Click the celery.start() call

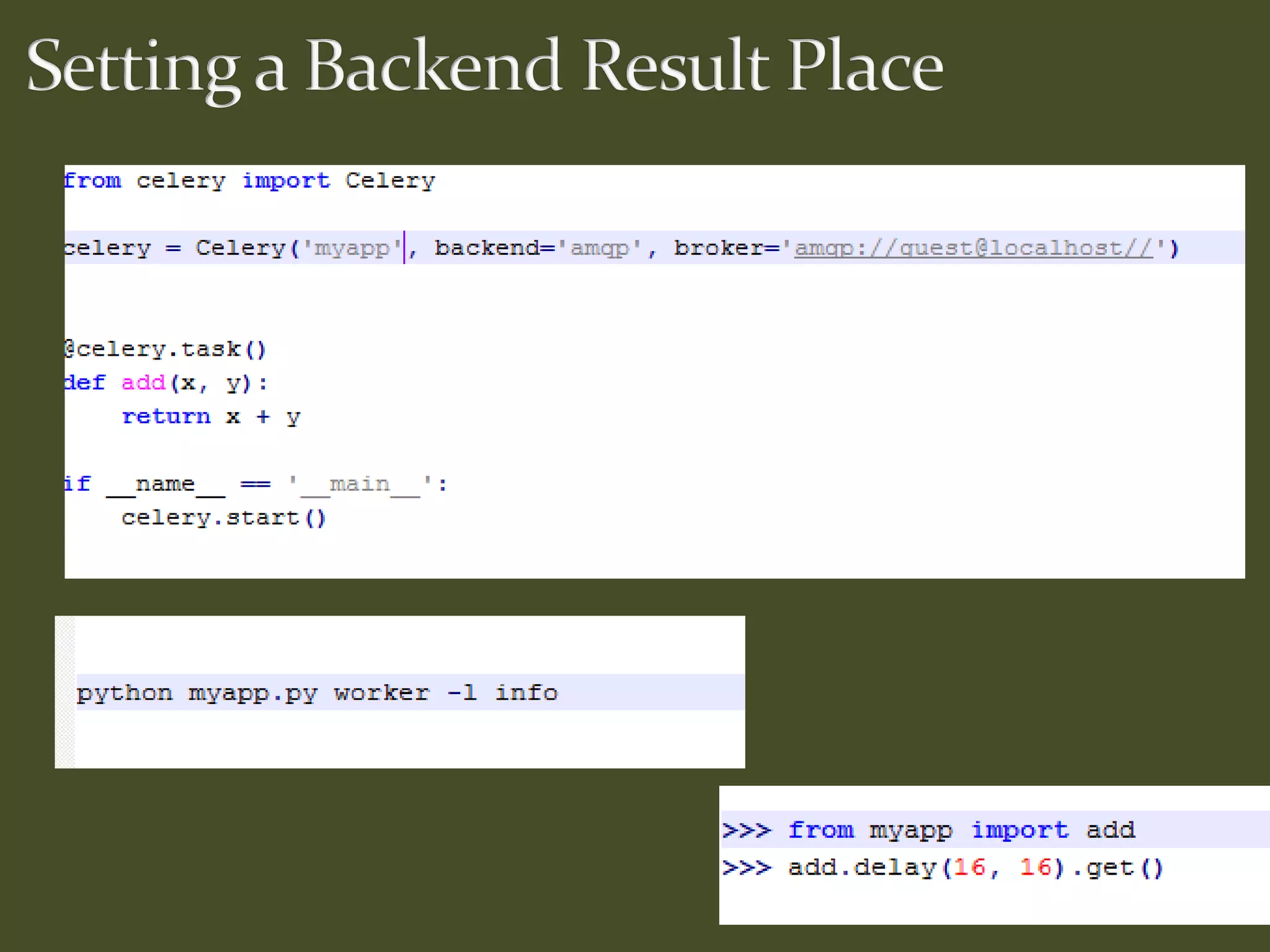click(x=223, y=518)
